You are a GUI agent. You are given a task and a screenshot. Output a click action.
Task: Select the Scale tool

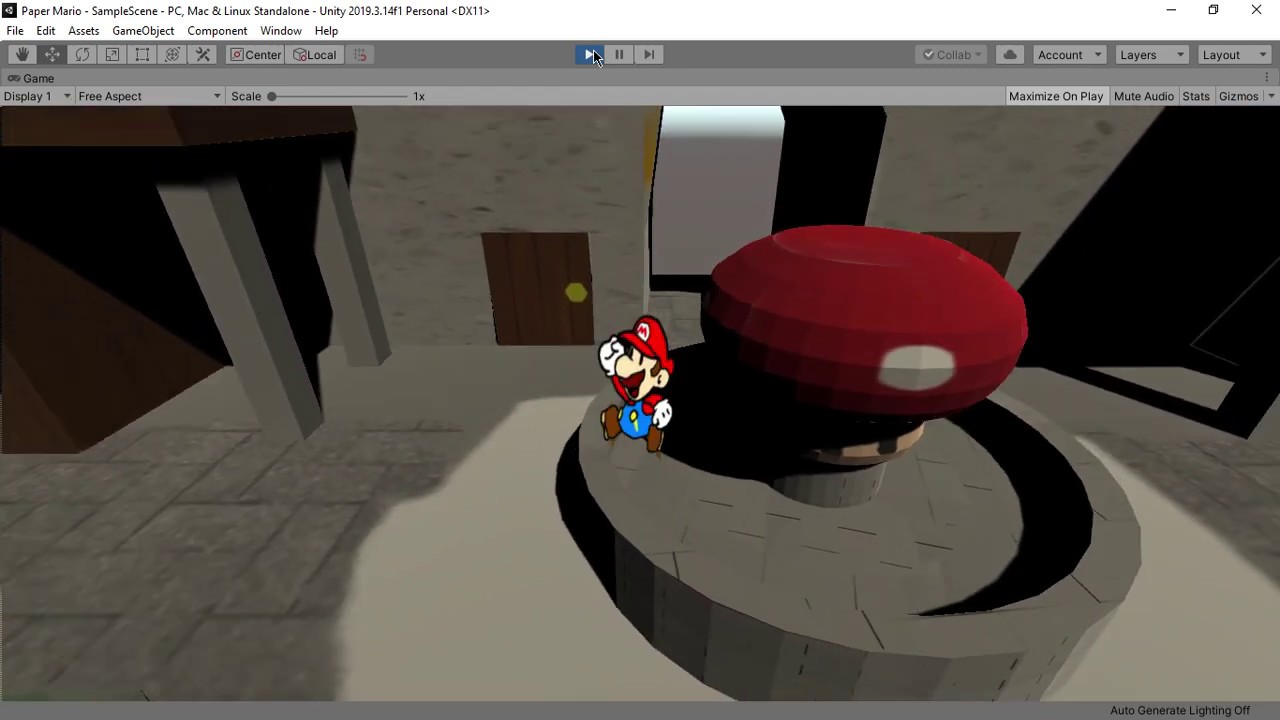point(112,55)
